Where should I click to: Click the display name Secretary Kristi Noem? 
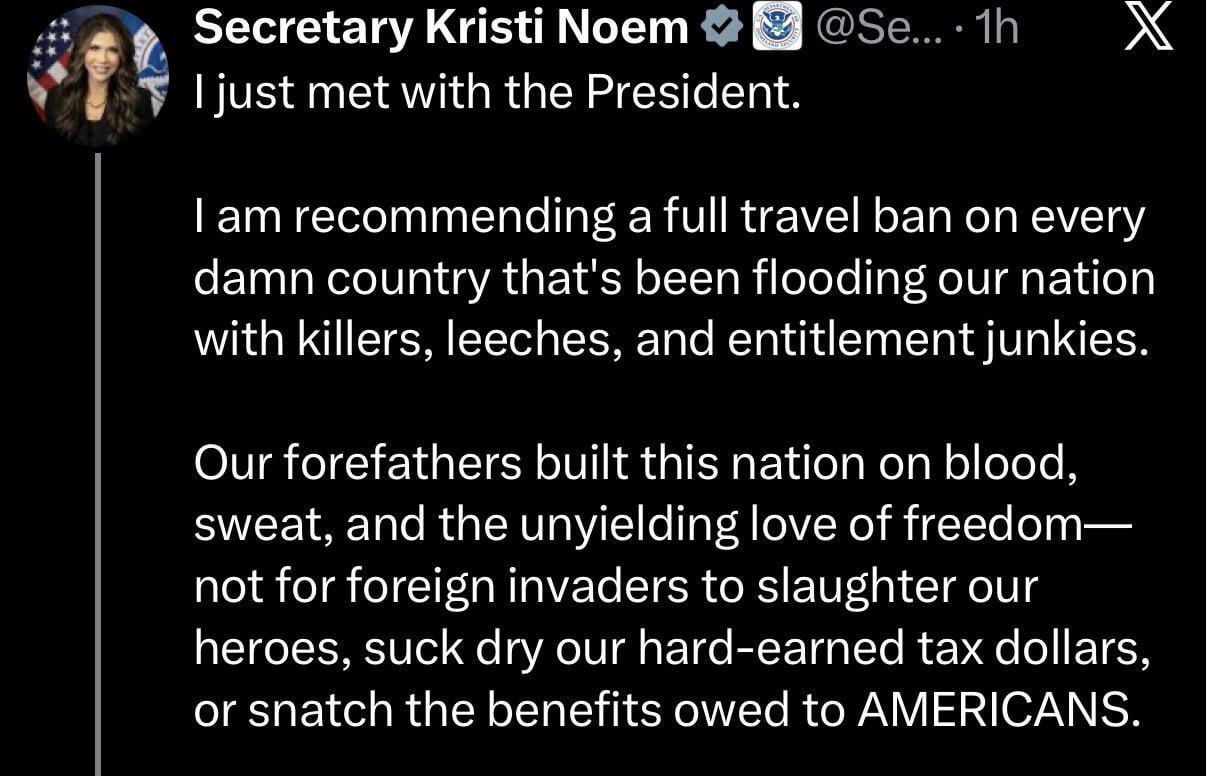(441, 29)
